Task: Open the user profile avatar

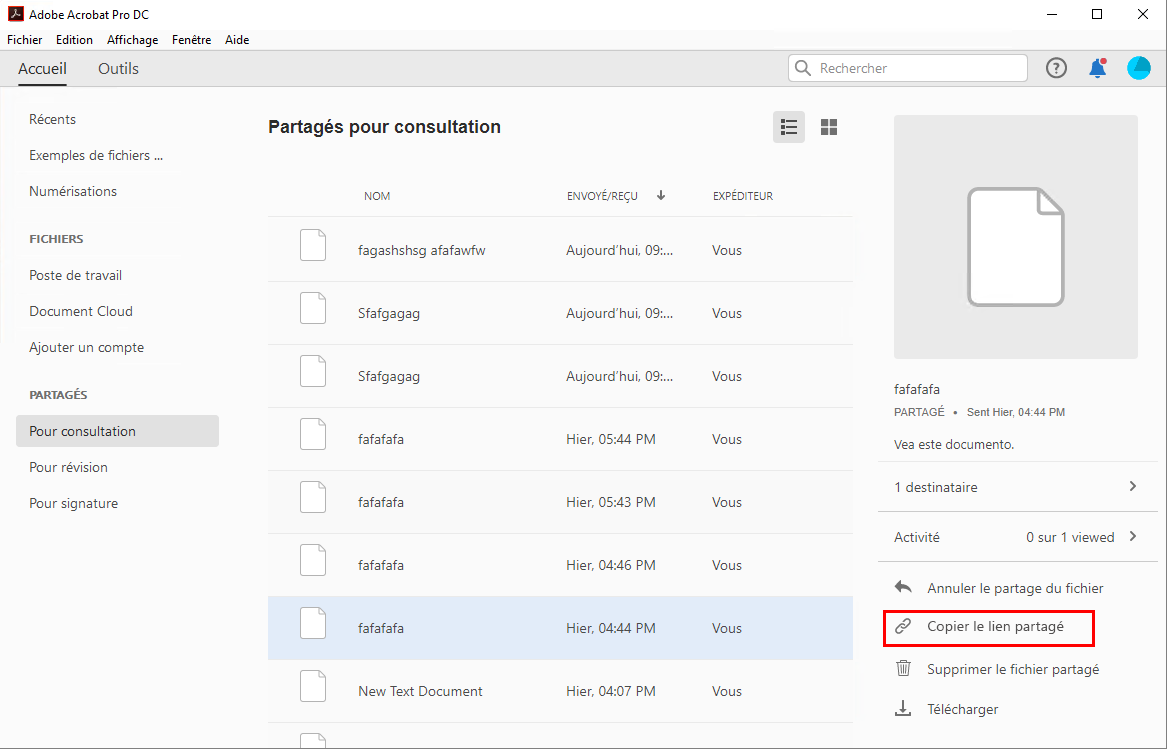Action: pyautogui.click(x=1139, y=68)
